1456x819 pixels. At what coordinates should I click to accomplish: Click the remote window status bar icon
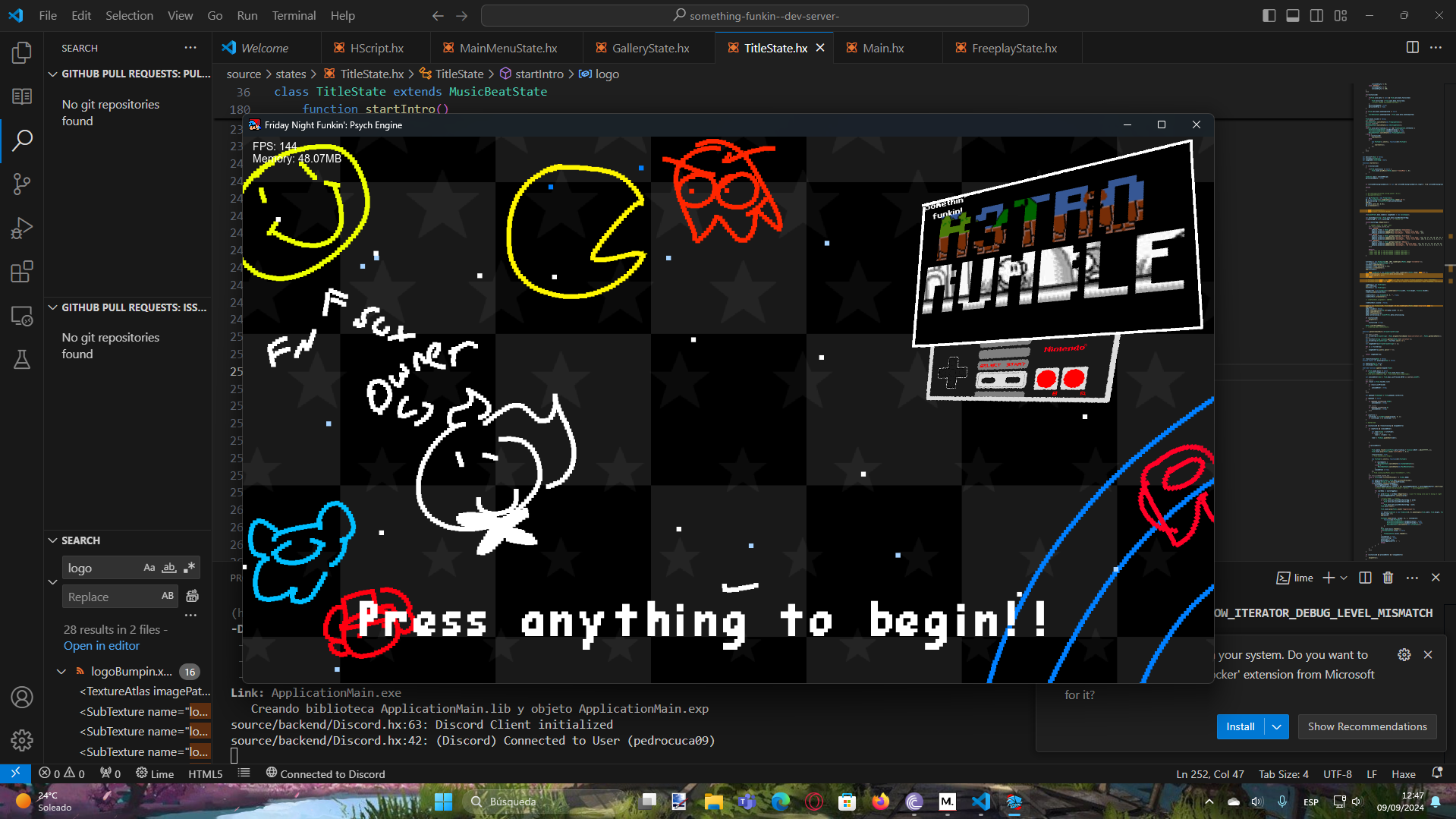(15, 773)
